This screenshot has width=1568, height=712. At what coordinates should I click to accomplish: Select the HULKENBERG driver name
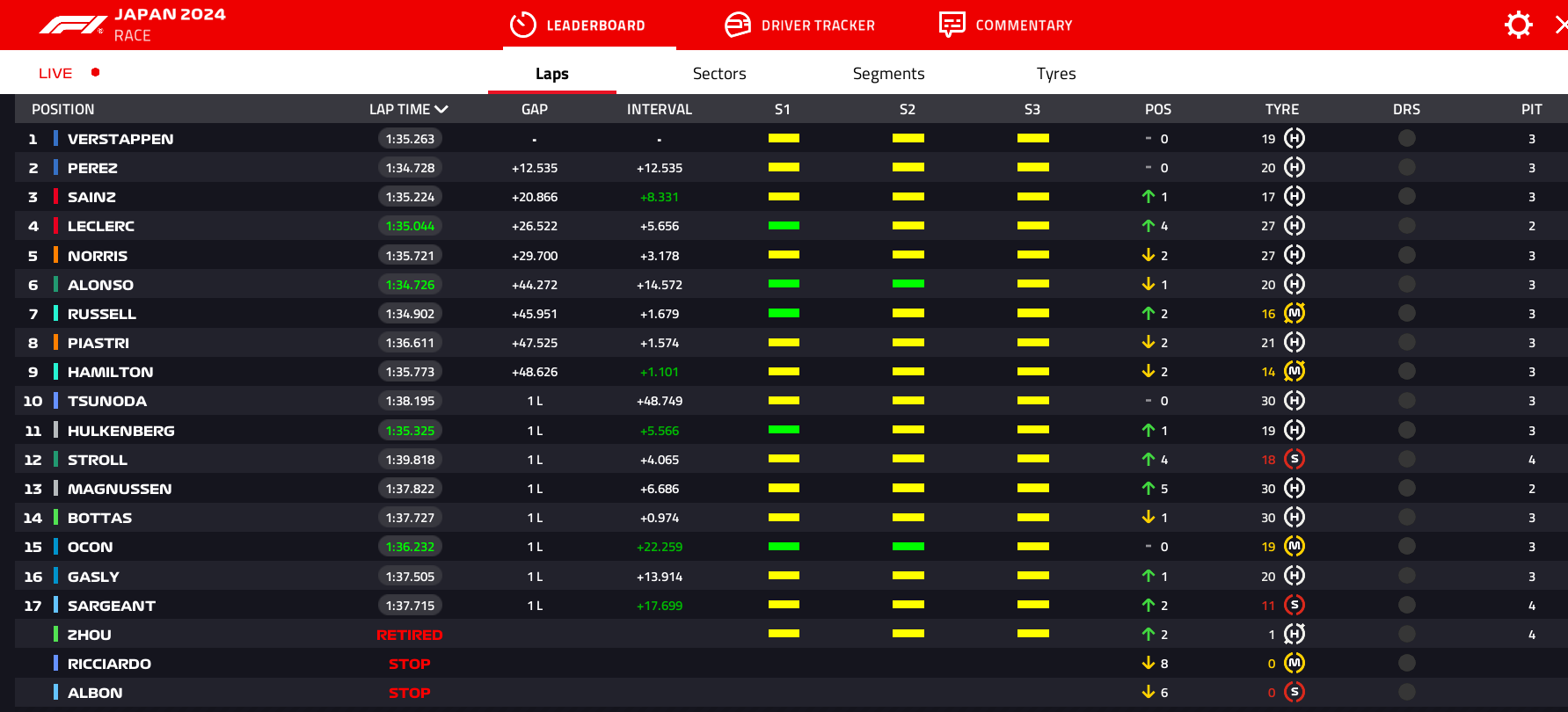point(121,431)
